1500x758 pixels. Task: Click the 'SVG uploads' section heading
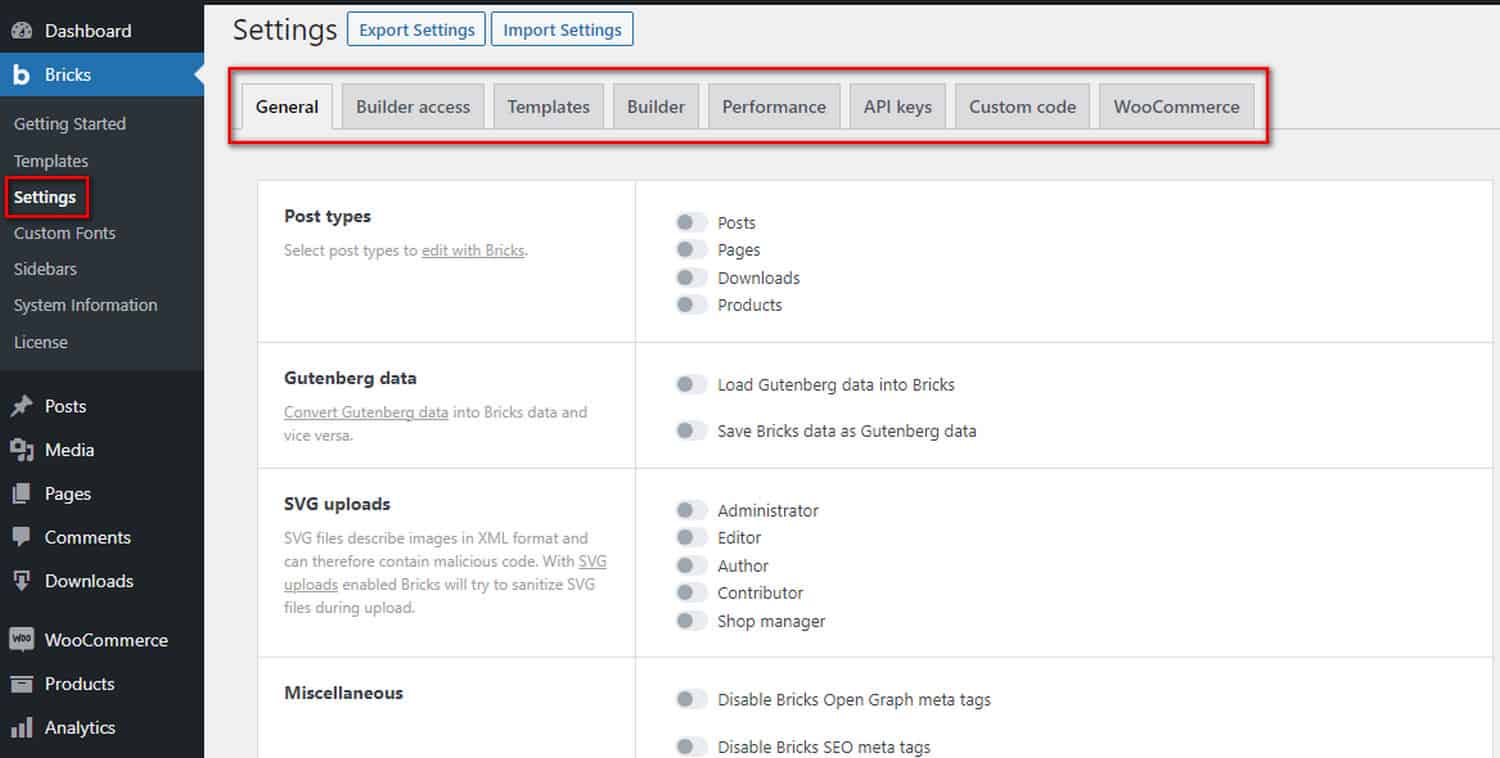click(337, 504)
